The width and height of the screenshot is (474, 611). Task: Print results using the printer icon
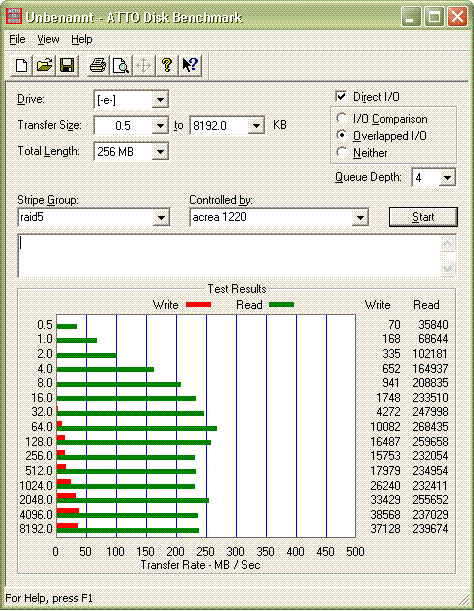(x=97, y=65)
